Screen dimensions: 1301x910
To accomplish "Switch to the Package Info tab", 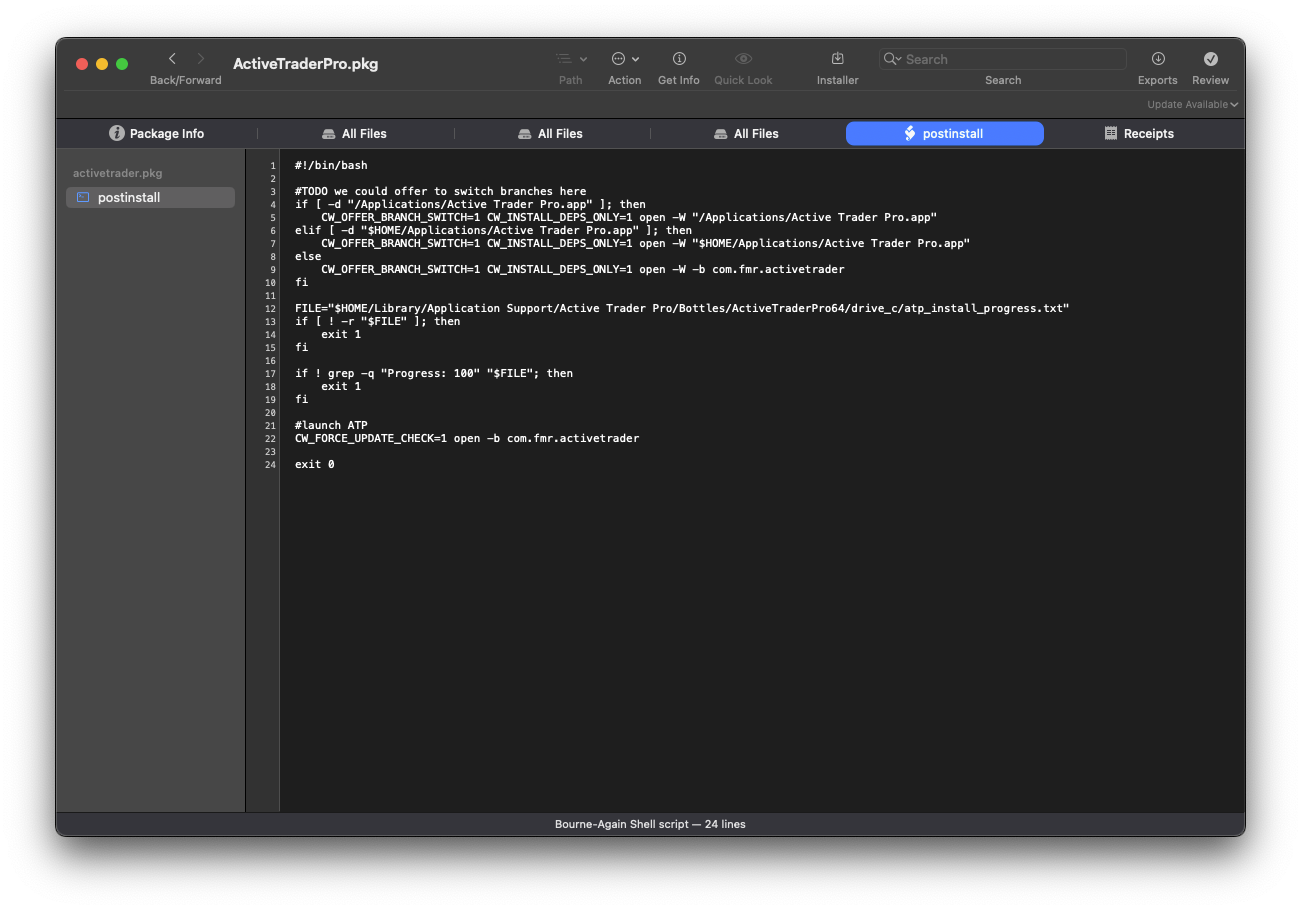I will click(157, 133).
